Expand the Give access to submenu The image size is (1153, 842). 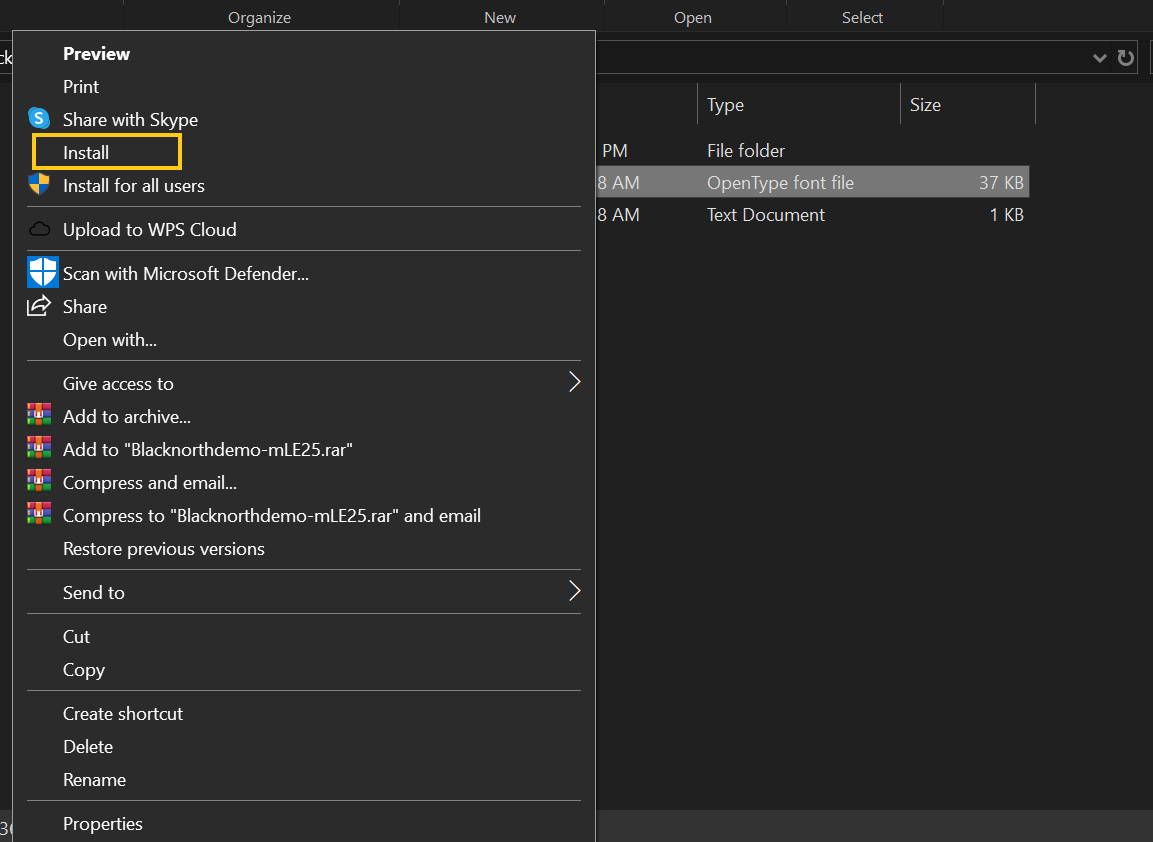coord(300,383)
